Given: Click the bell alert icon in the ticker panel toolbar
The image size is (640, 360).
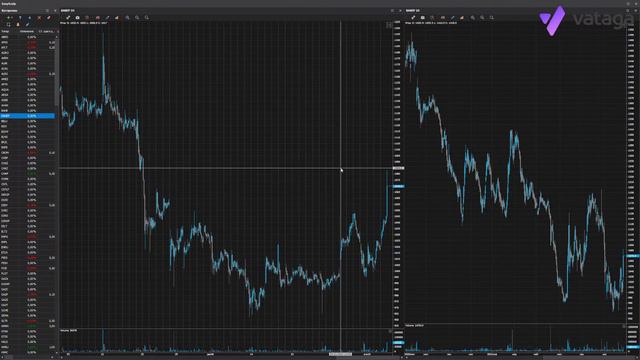Looking at the screenshot, I should tap(18, 24).
